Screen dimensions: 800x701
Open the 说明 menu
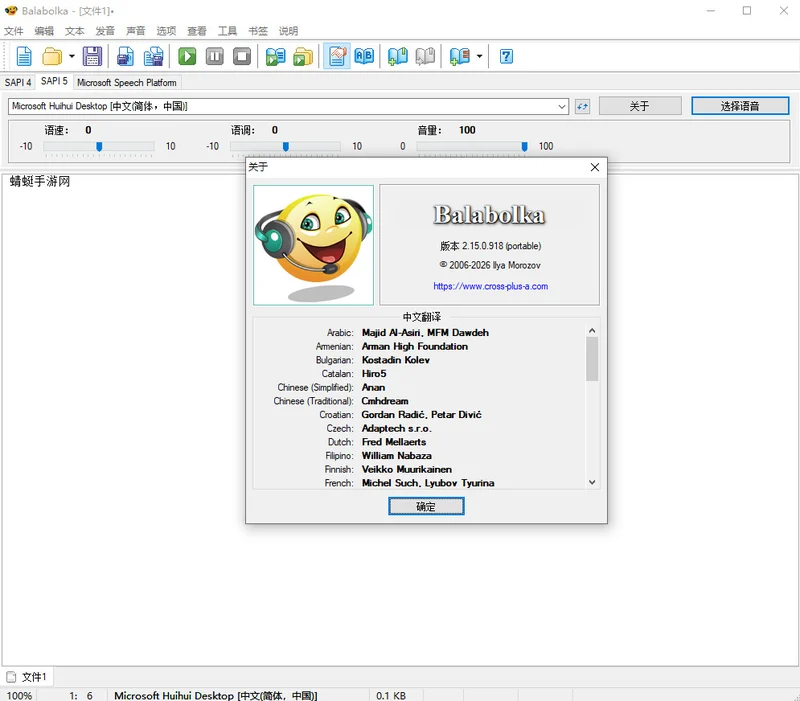pyautogui.click(x=288, y=31)
